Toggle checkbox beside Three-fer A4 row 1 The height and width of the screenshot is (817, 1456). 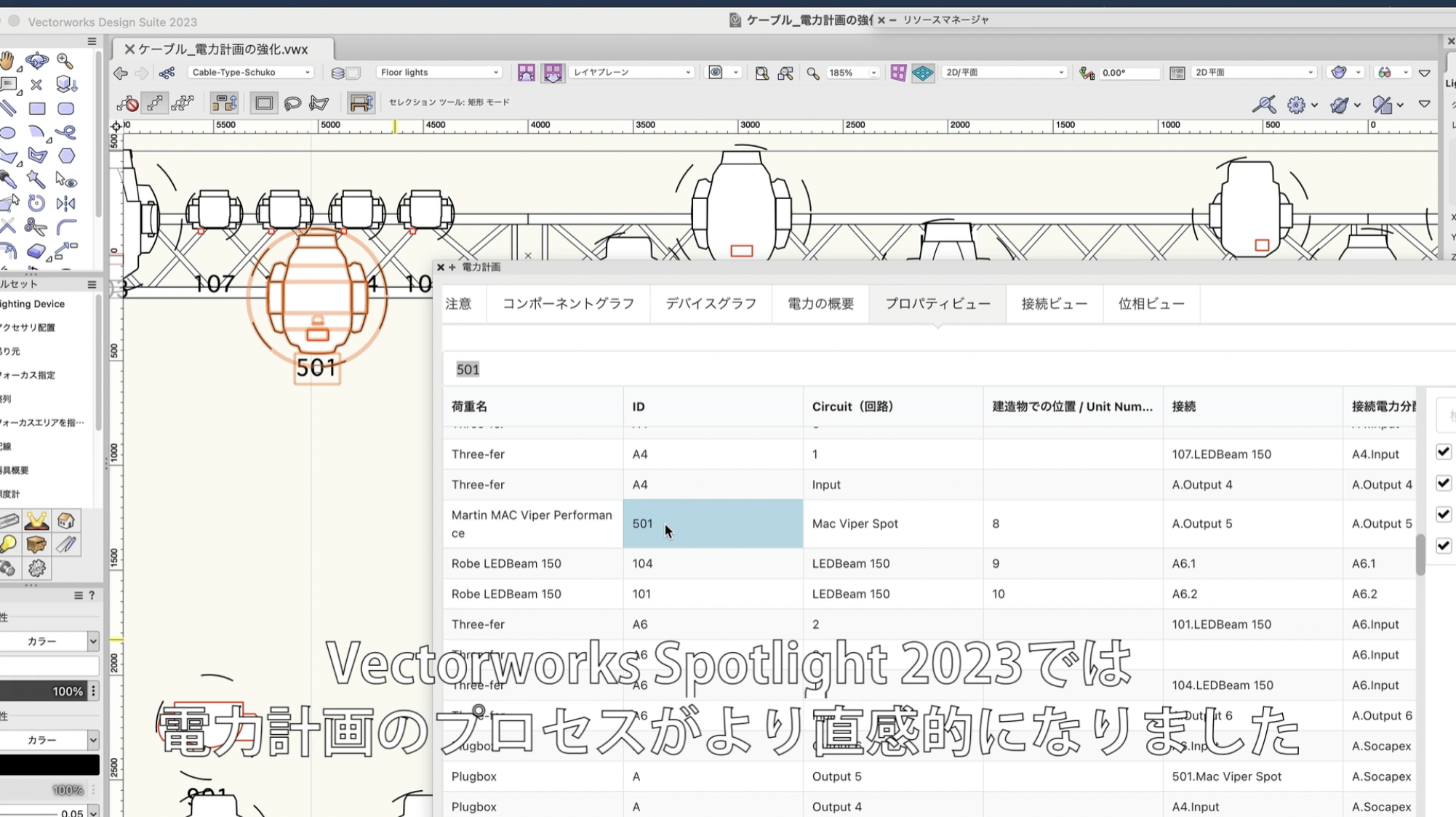click(x=1444, y=452)
